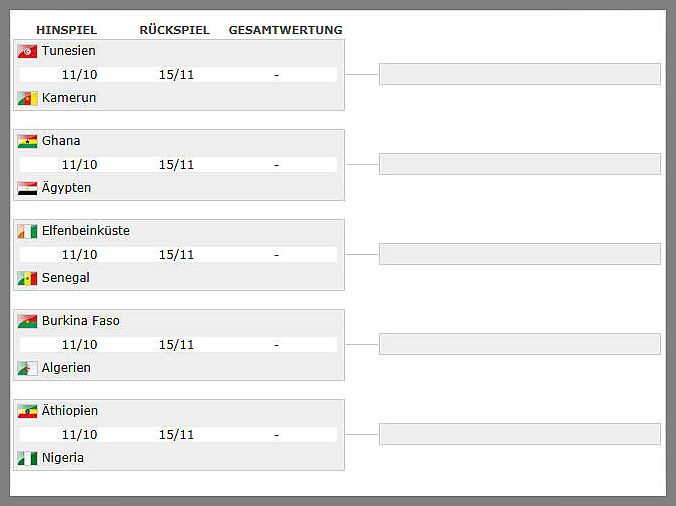Click the Ethiopia flag next to Äthiopien

click(27, 411)
